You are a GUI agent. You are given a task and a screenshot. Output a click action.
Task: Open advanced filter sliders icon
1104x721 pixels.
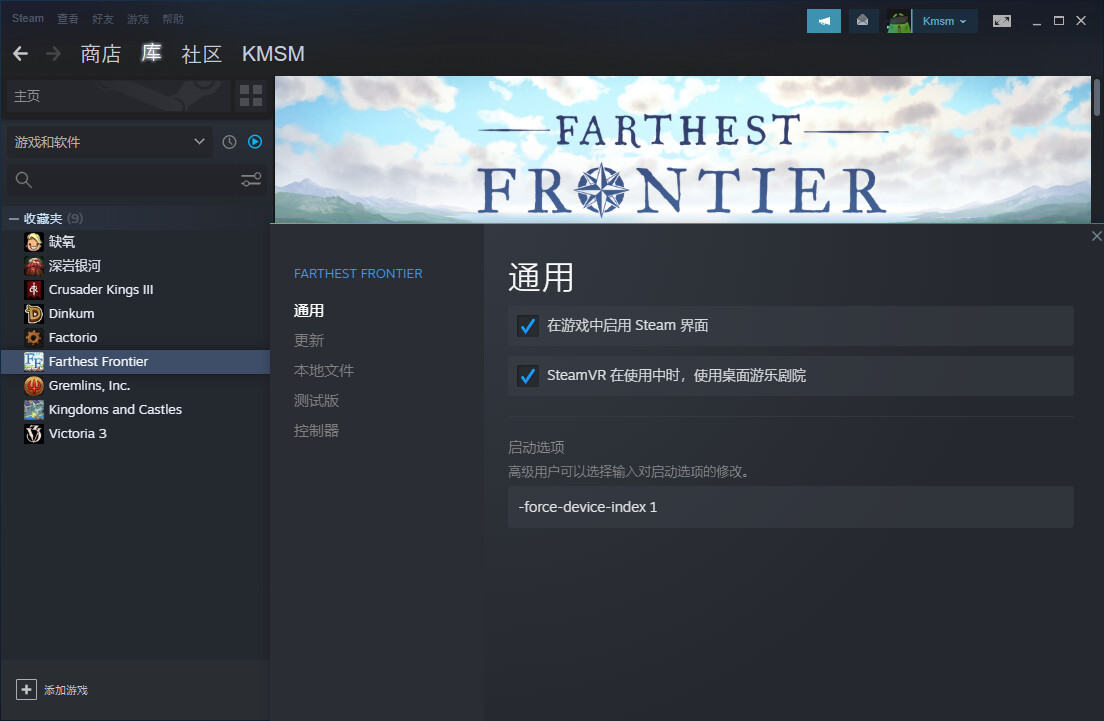tap(251, 180)
